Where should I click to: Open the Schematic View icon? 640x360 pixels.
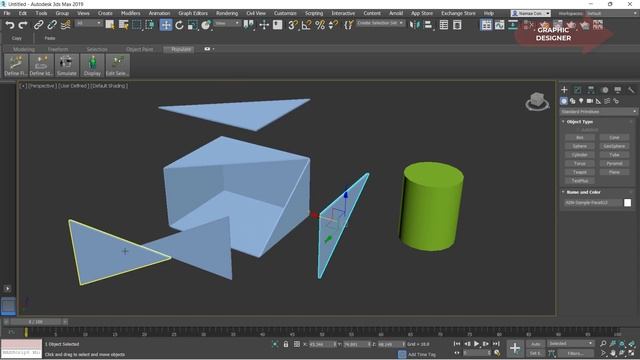513,25
